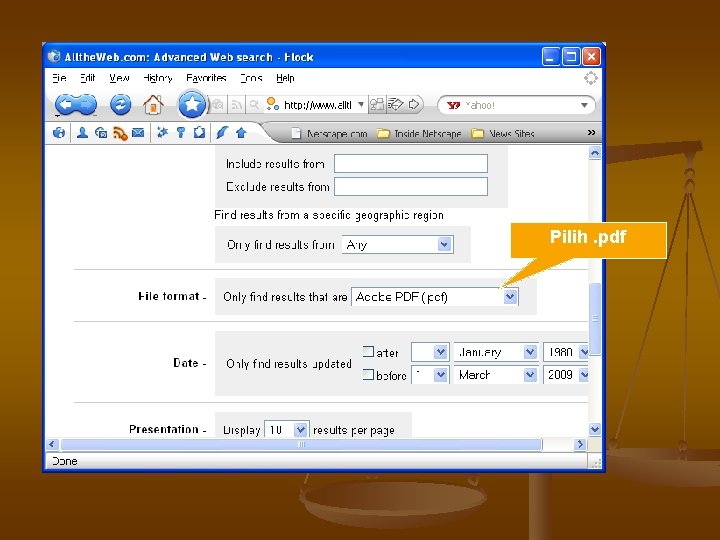
Task: Click the email link envelope-arrow icon
Action: click(x=395, y=105)
